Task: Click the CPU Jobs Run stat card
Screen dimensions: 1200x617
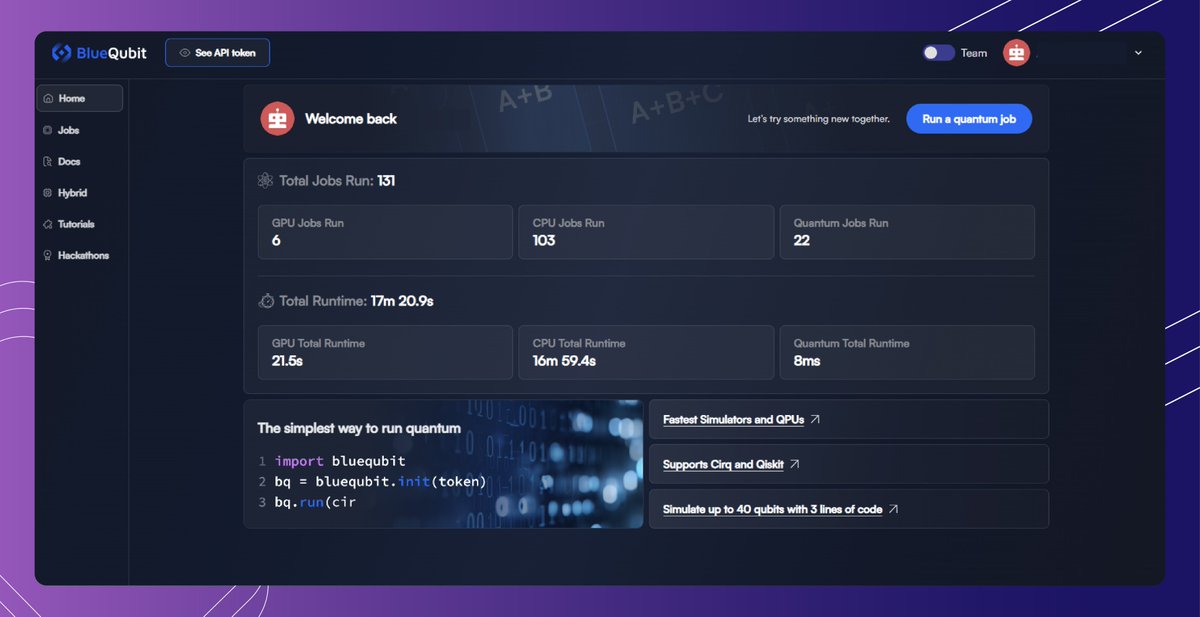Action: [646, 232]
